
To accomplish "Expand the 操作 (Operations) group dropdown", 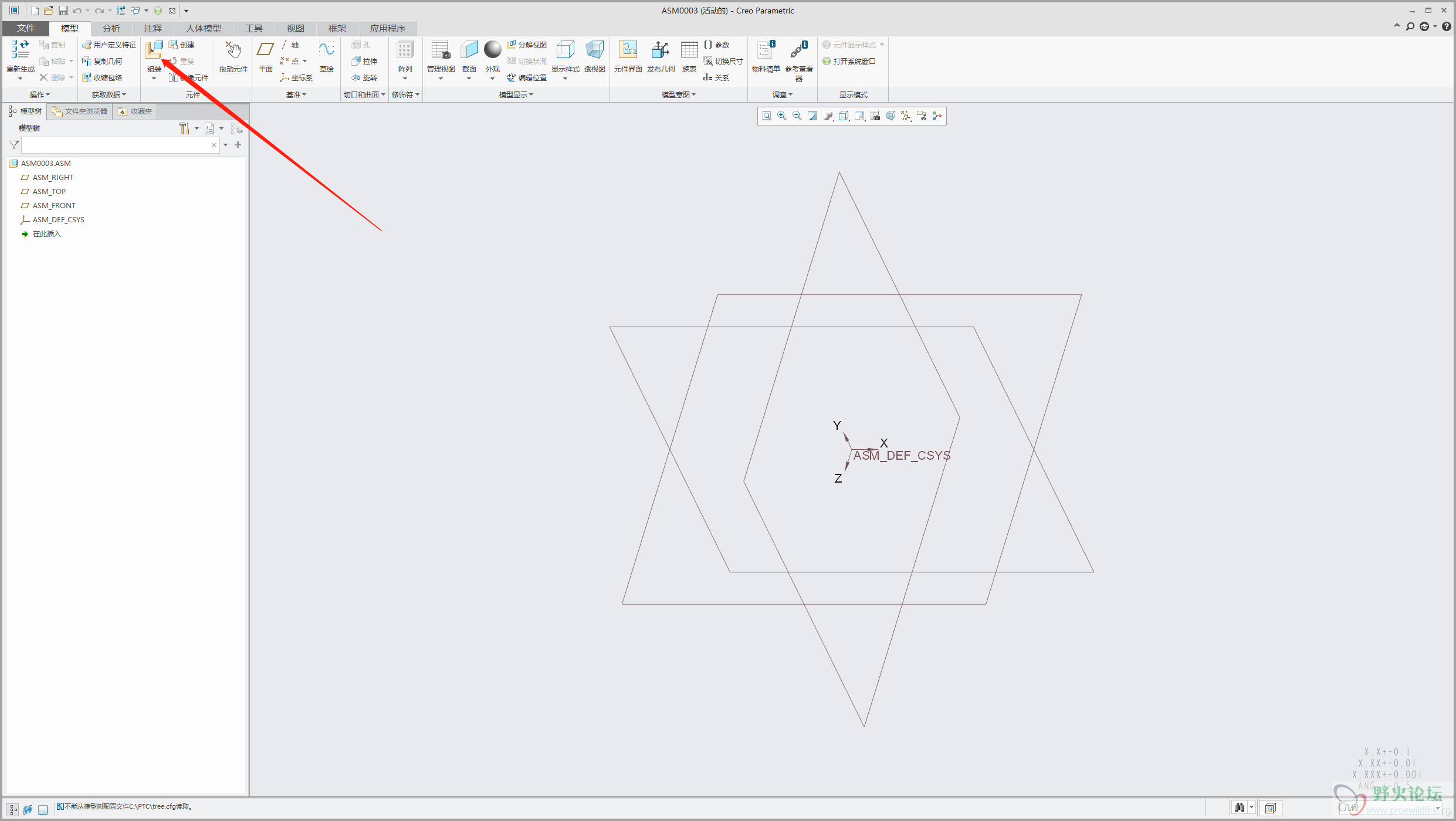I will click(x=40, y=94).
